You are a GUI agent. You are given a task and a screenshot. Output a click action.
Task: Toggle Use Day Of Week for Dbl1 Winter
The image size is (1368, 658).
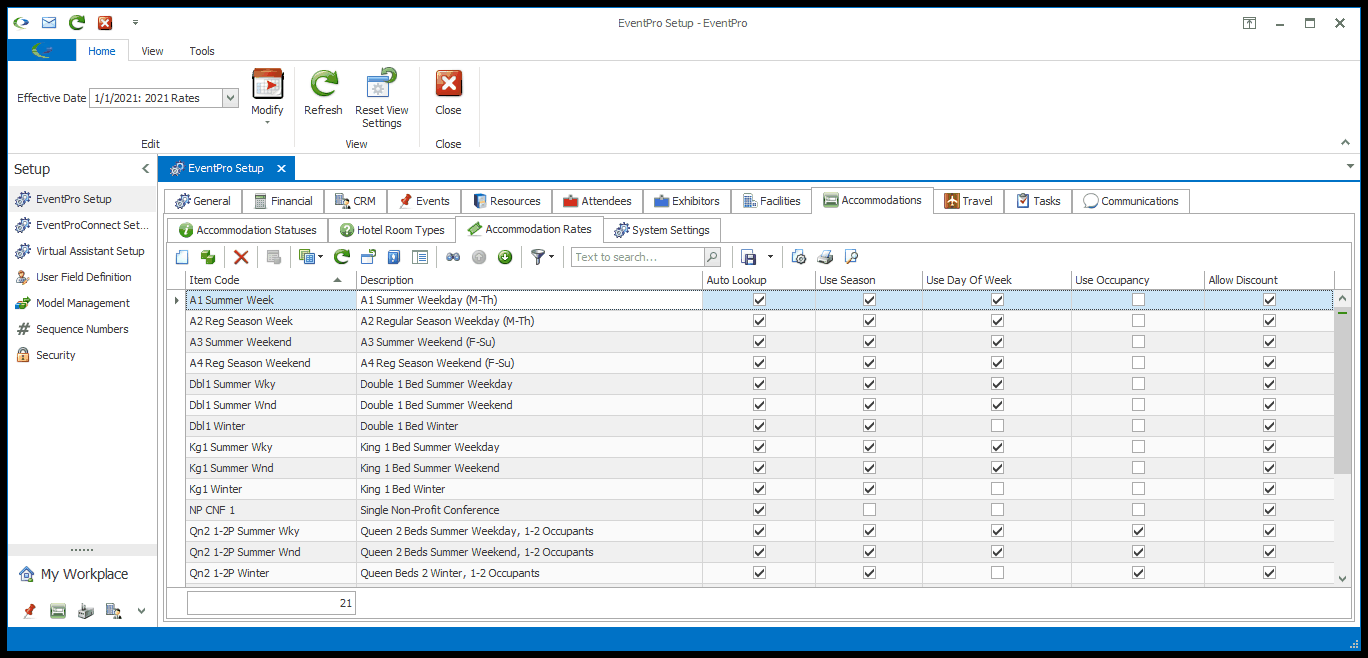[997, 426]
